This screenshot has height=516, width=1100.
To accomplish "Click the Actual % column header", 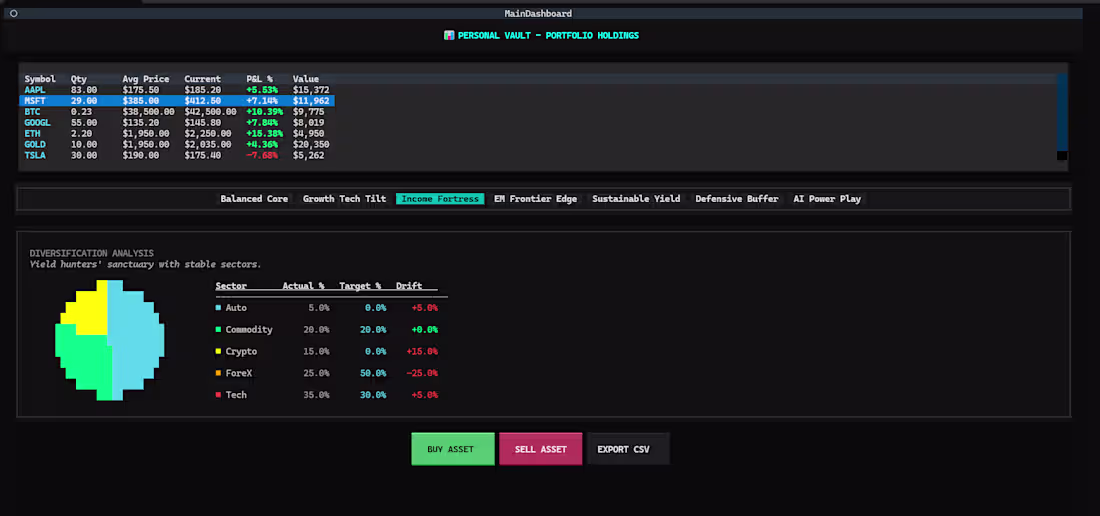I will click(303, 286).
